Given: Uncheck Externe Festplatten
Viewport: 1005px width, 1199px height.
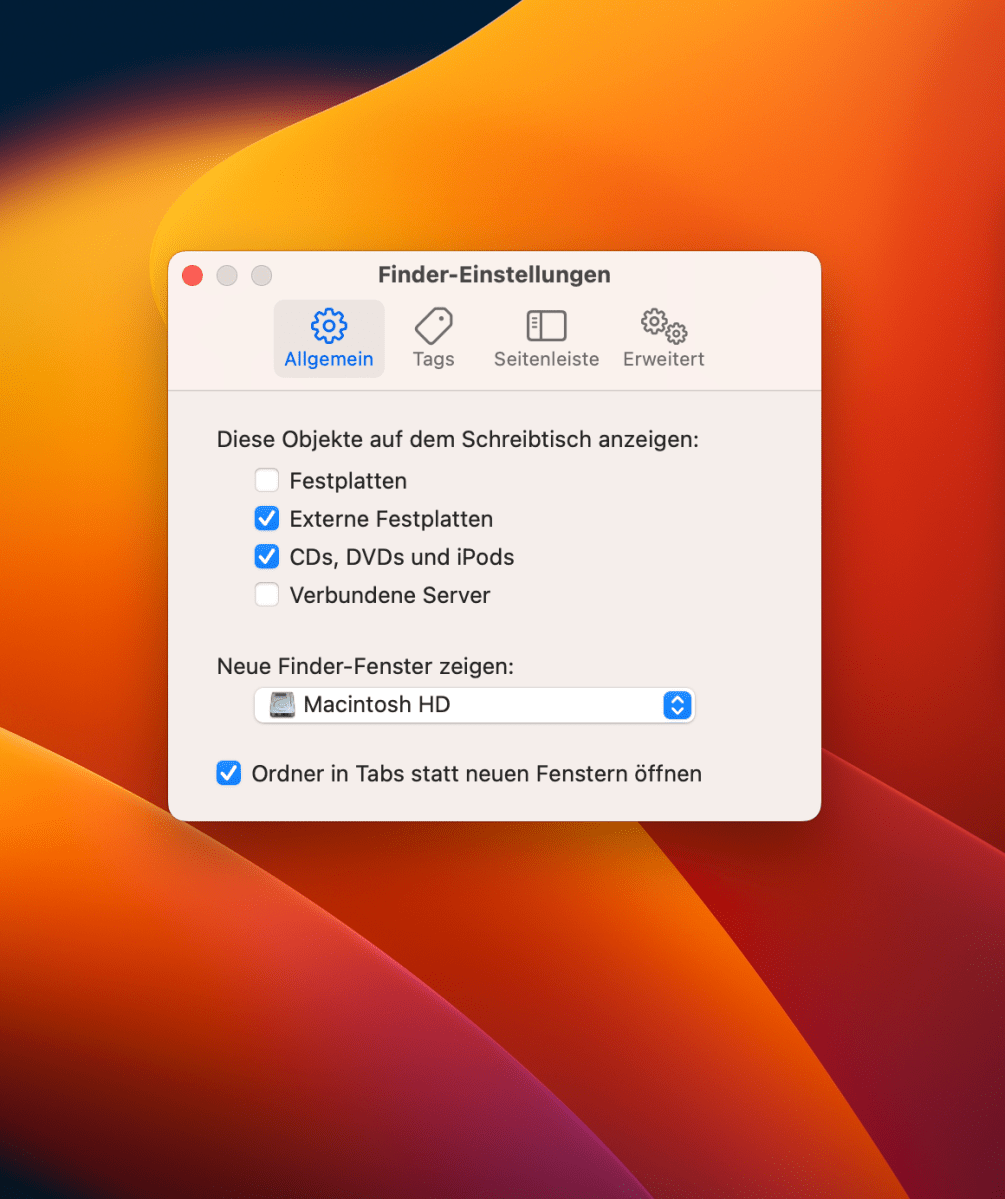Looking at the screenshot, I should [x=267, y=518].
